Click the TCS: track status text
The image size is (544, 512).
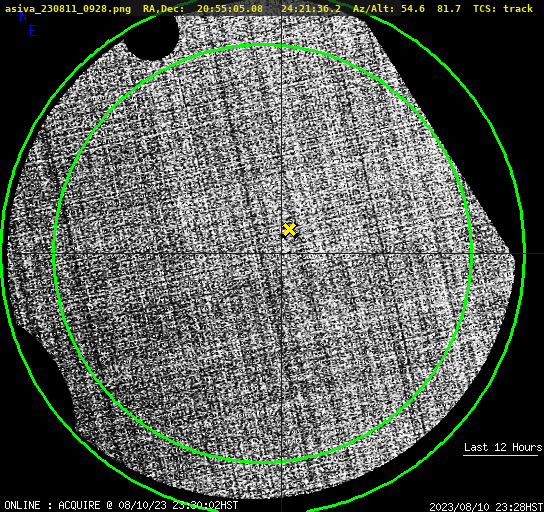(x=503, y=8)
